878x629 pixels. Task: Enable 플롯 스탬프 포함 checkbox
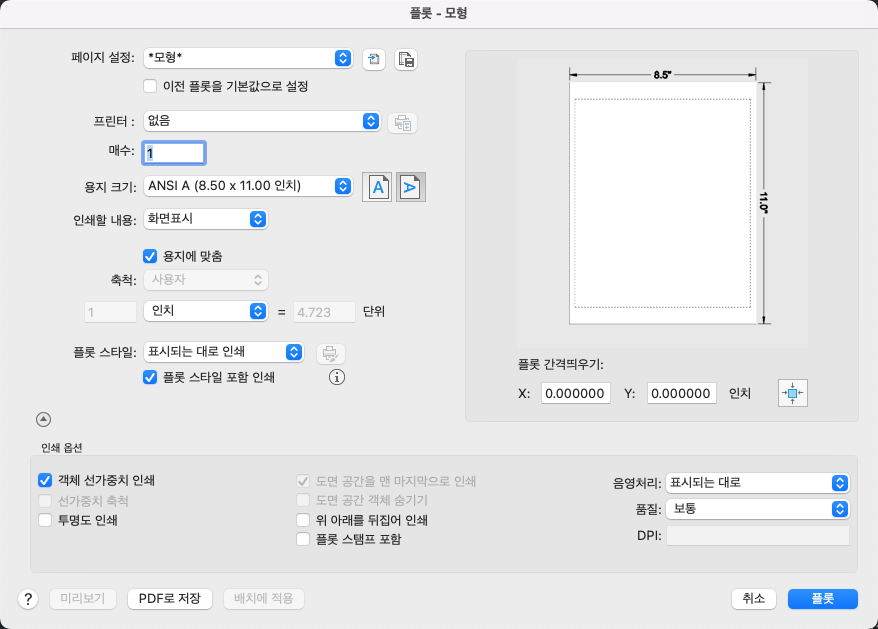(x=303, y=539)
